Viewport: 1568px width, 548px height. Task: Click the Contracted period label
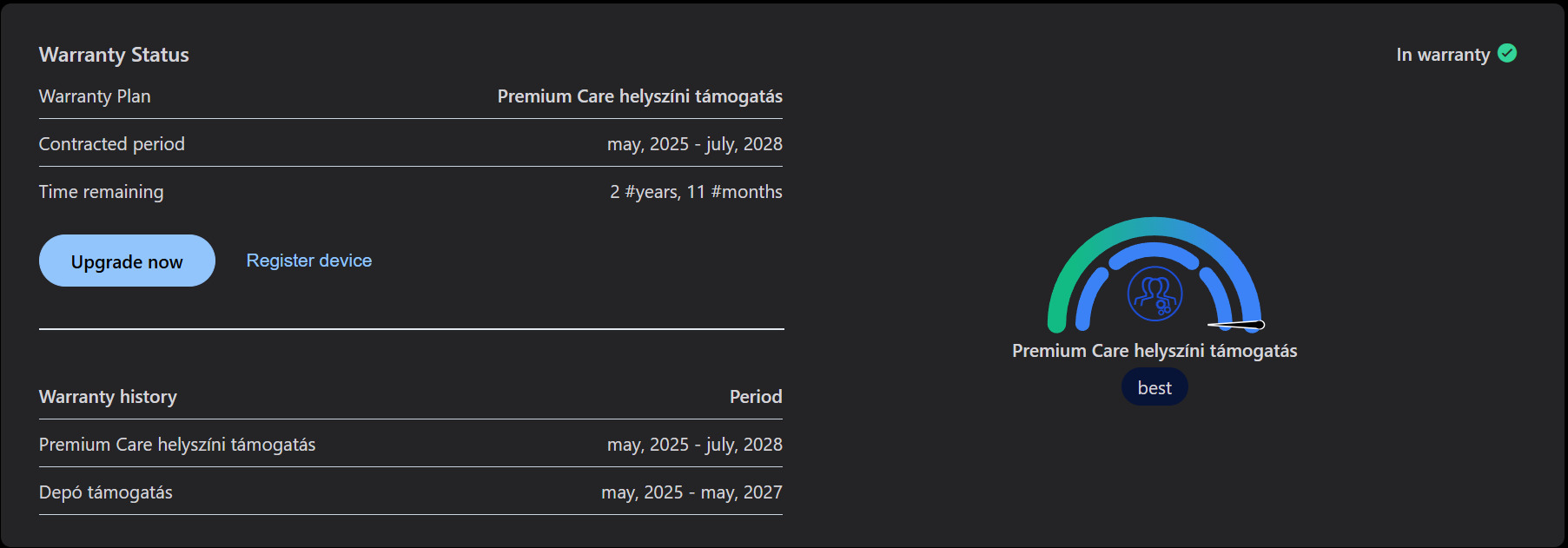point(112,144)
